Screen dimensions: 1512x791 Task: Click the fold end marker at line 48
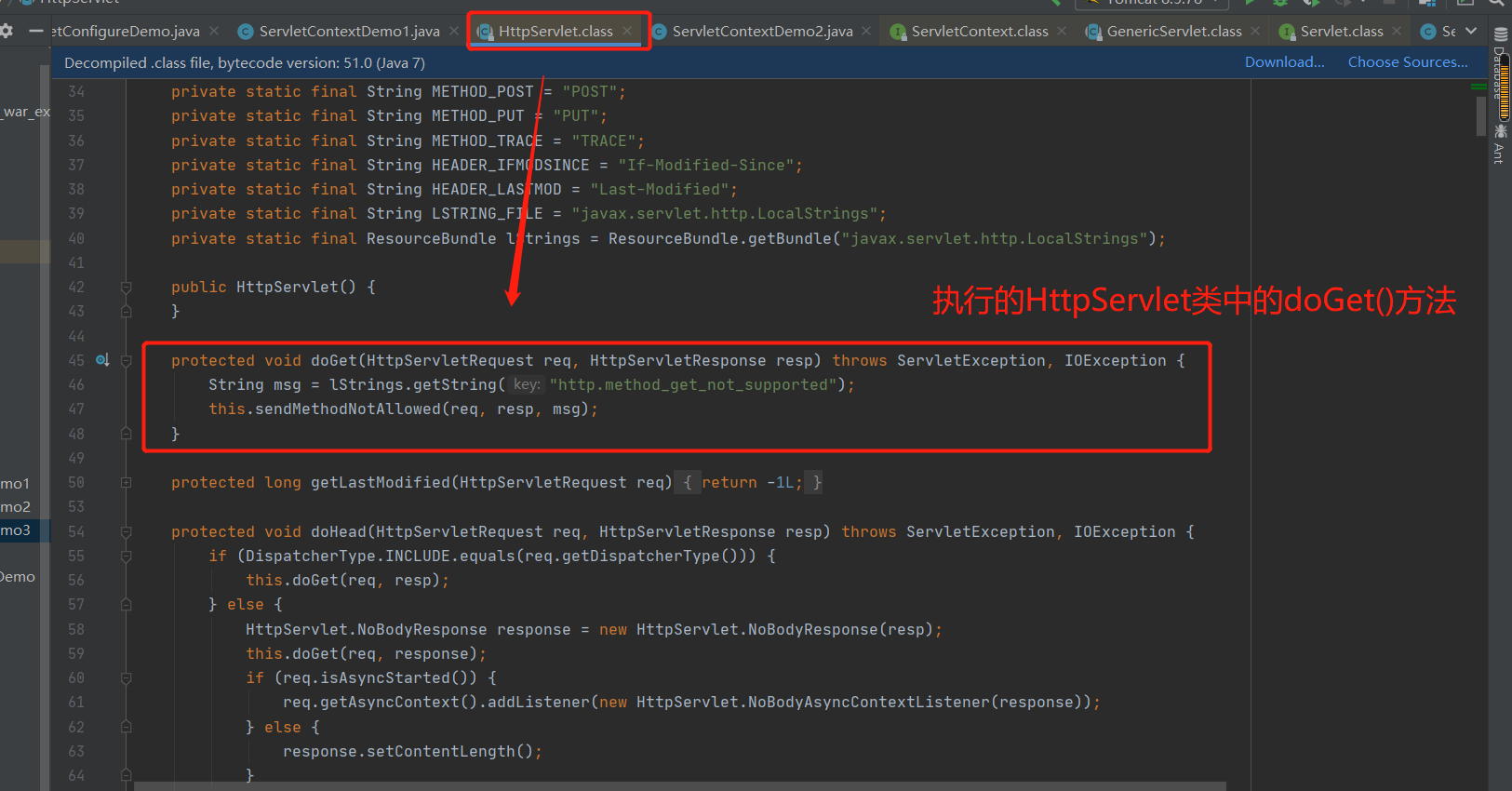(126, 434)
